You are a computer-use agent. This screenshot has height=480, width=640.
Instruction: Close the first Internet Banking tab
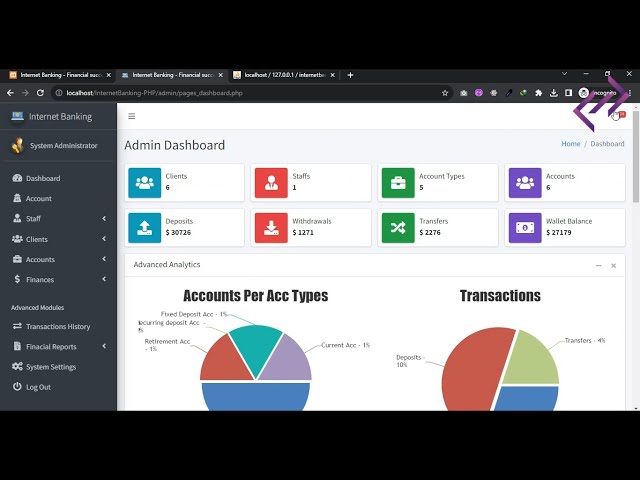pos(109,75)
